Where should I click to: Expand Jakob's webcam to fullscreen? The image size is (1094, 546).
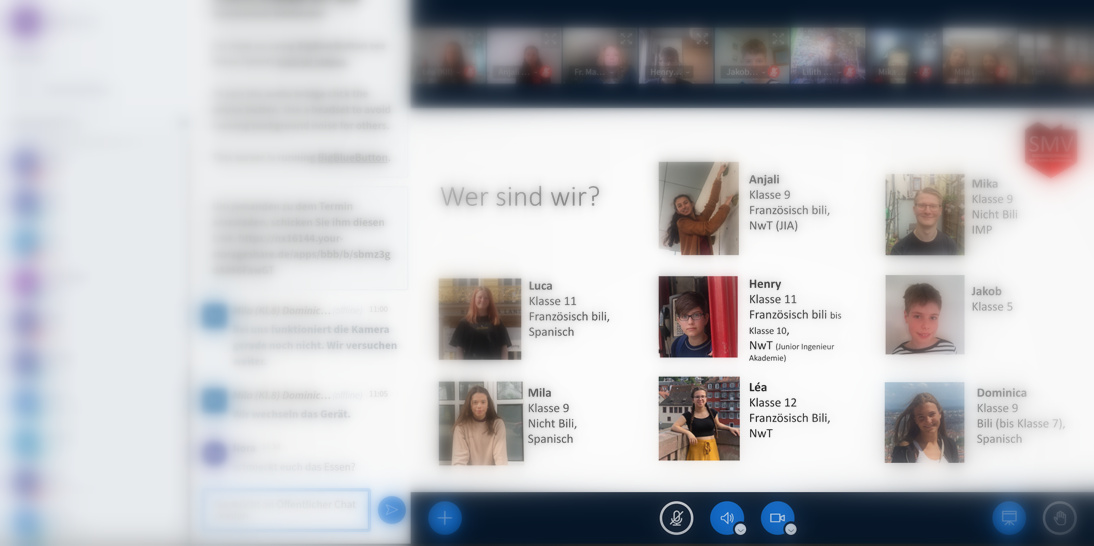(x=779, y=40)
